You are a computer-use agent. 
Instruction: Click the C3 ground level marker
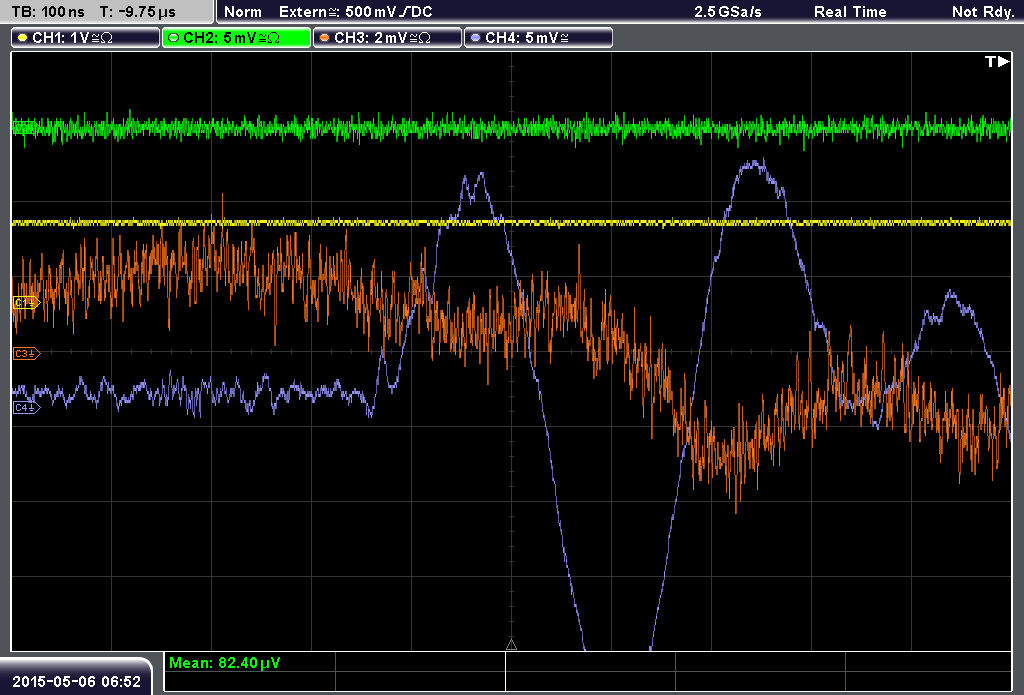coord(26,353)
